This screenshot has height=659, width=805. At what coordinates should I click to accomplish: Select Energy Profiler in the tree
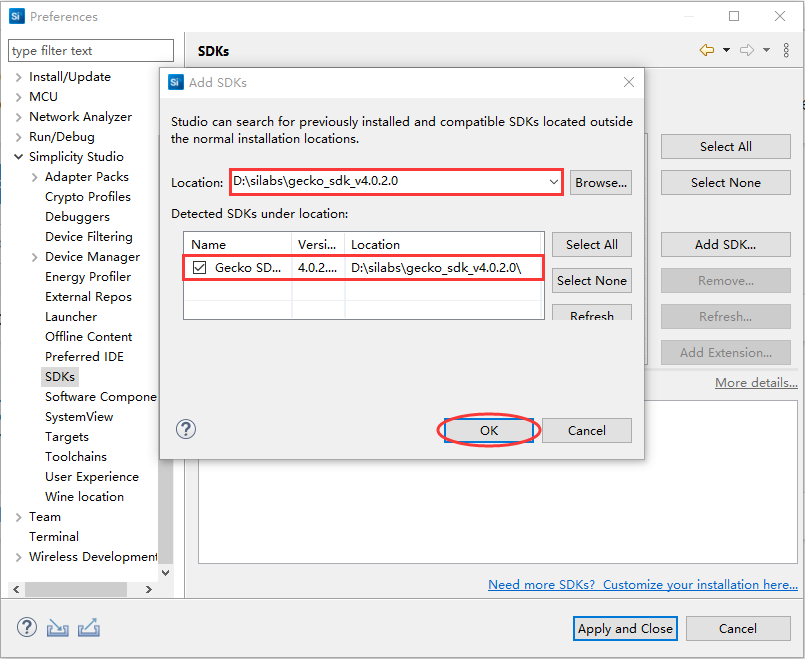pos(88,277)
